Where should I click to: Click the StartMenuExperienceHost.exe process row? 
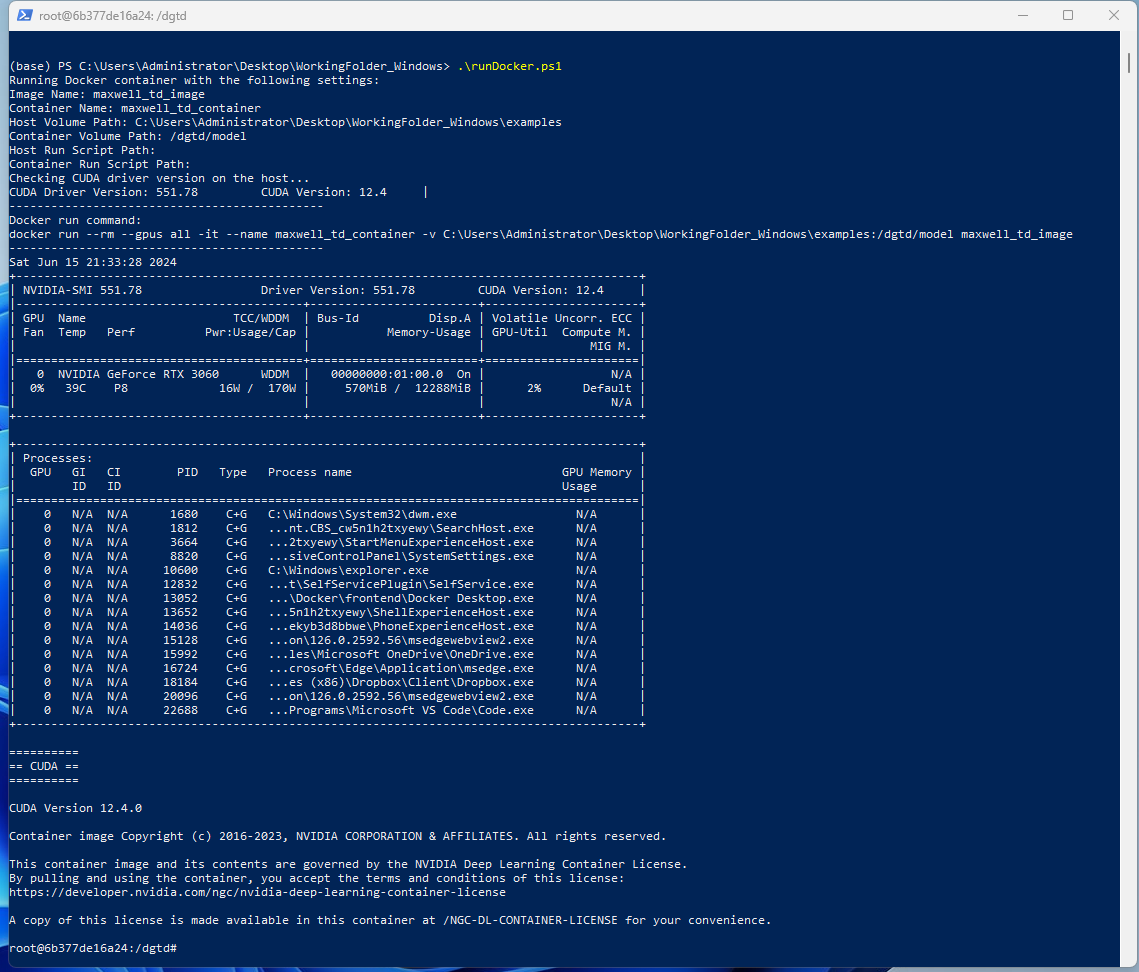327,542
